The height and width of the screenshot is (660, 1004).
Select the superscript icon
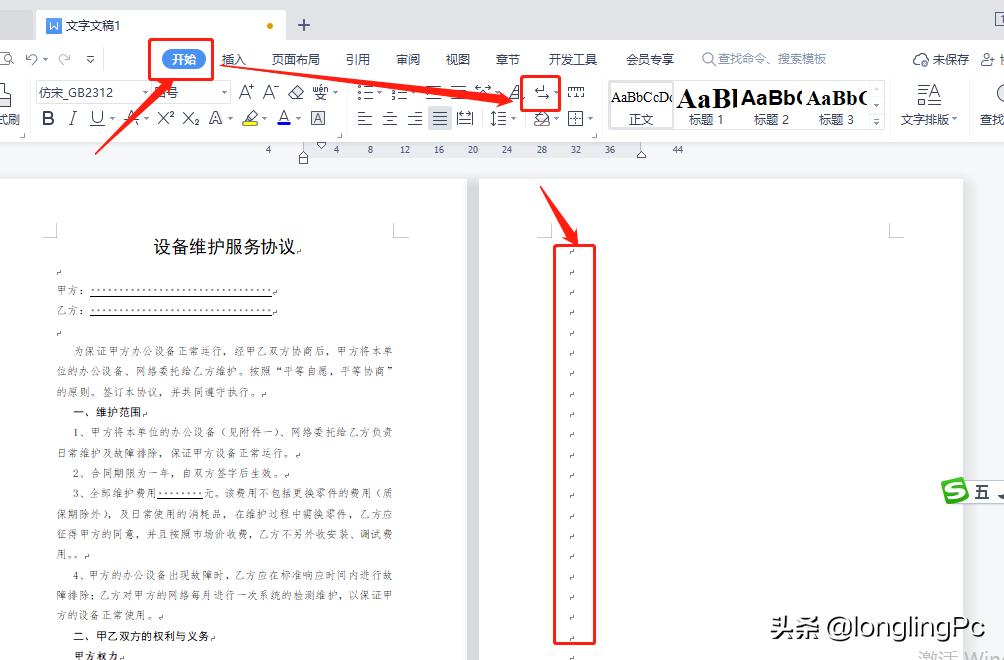(x=166, y=116)
